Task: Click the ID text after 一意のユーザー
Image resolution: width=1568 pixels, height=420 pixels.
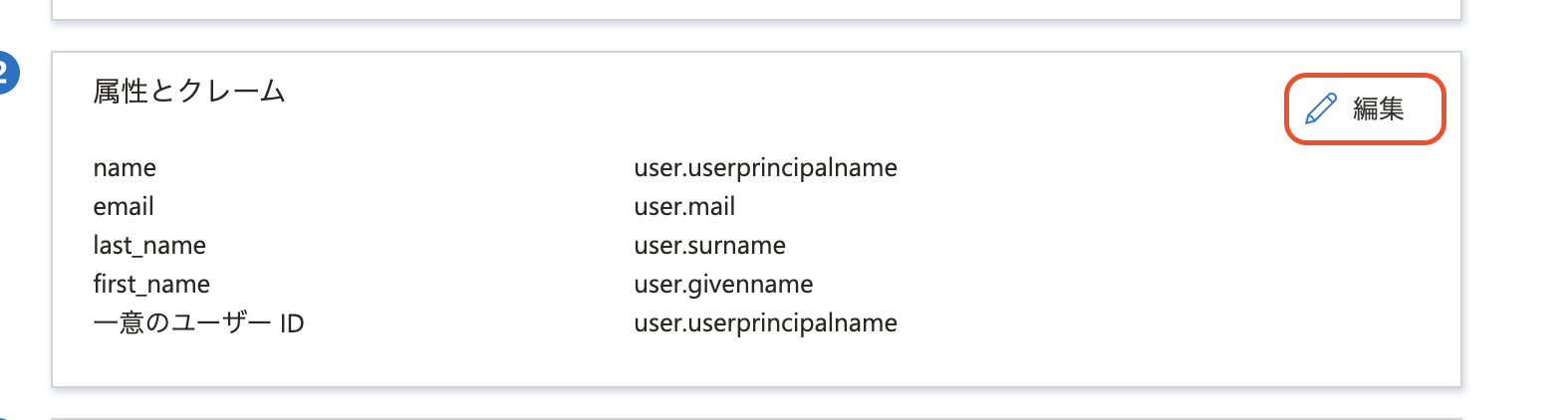Action: [292, 324]
